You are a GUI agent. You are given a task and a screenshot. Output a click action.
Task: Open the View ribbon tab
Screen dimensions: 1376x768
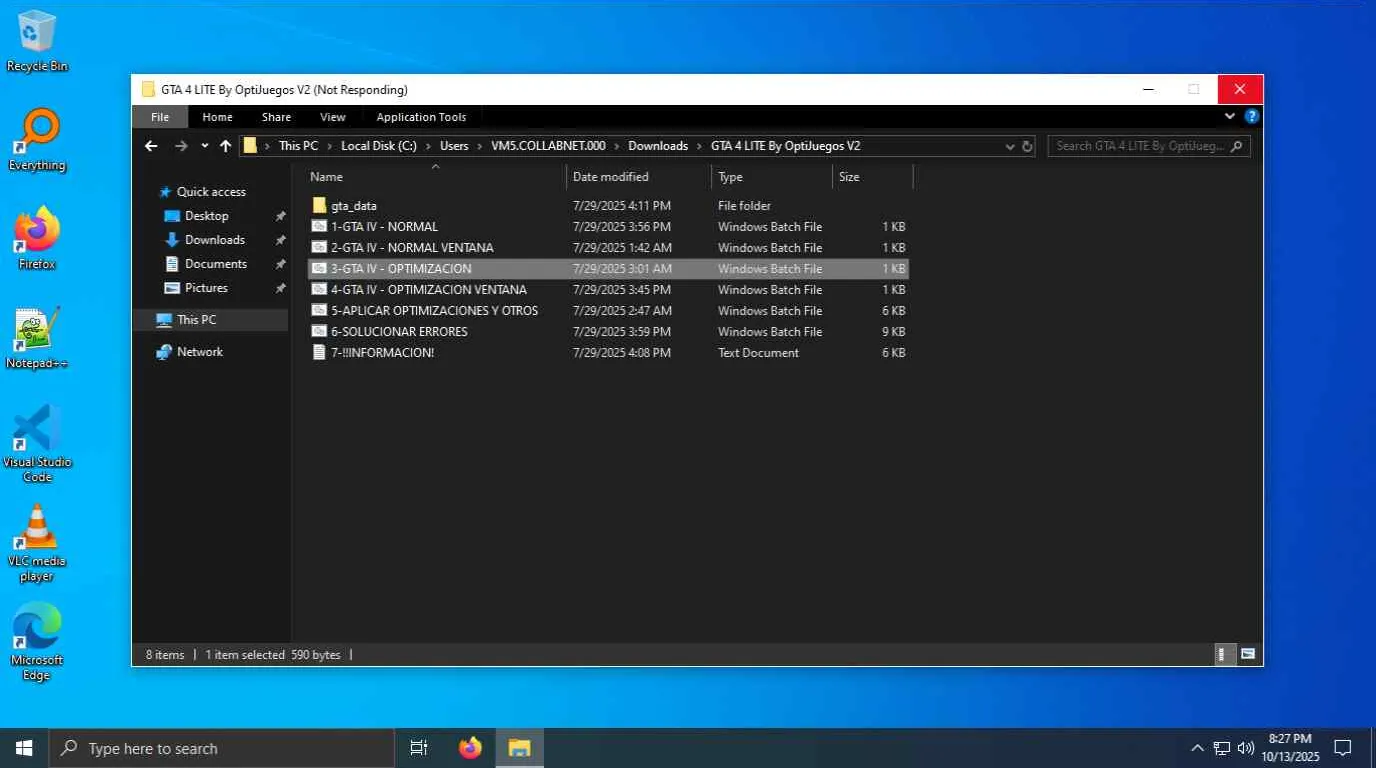pos(333,117)
